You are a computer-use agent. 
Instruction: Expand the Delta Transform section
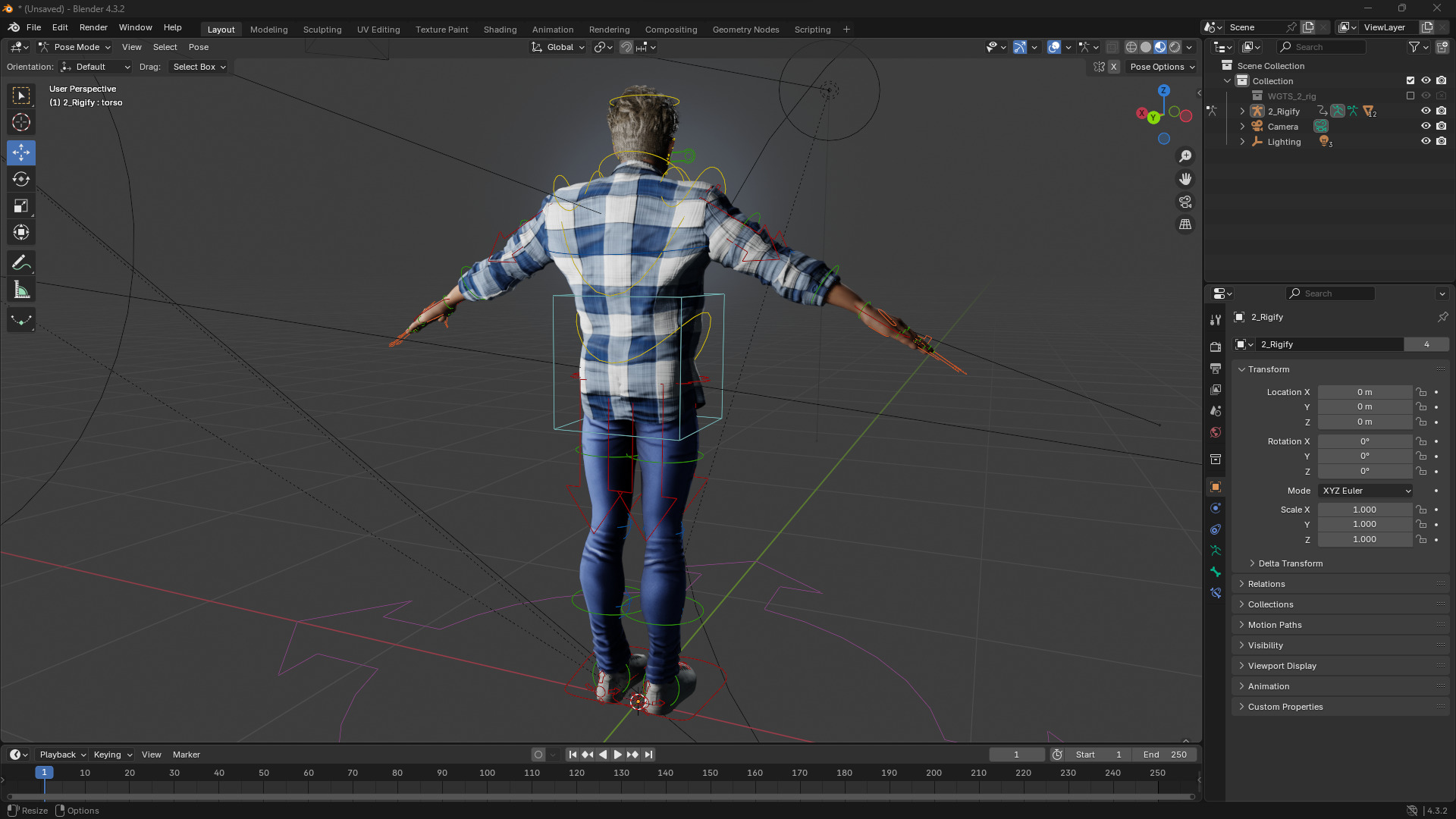tap(1290, 563)
